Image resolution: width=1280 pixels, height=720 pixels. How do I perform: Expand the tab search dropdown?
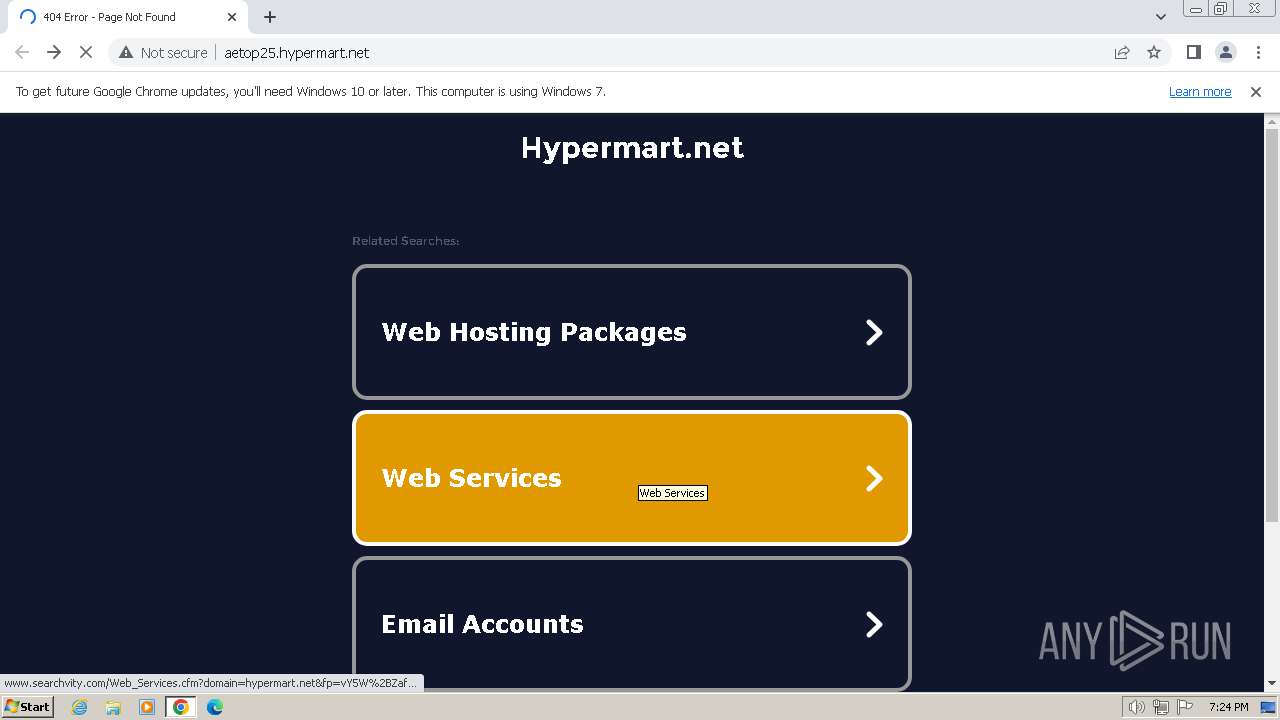(1161, 17)
